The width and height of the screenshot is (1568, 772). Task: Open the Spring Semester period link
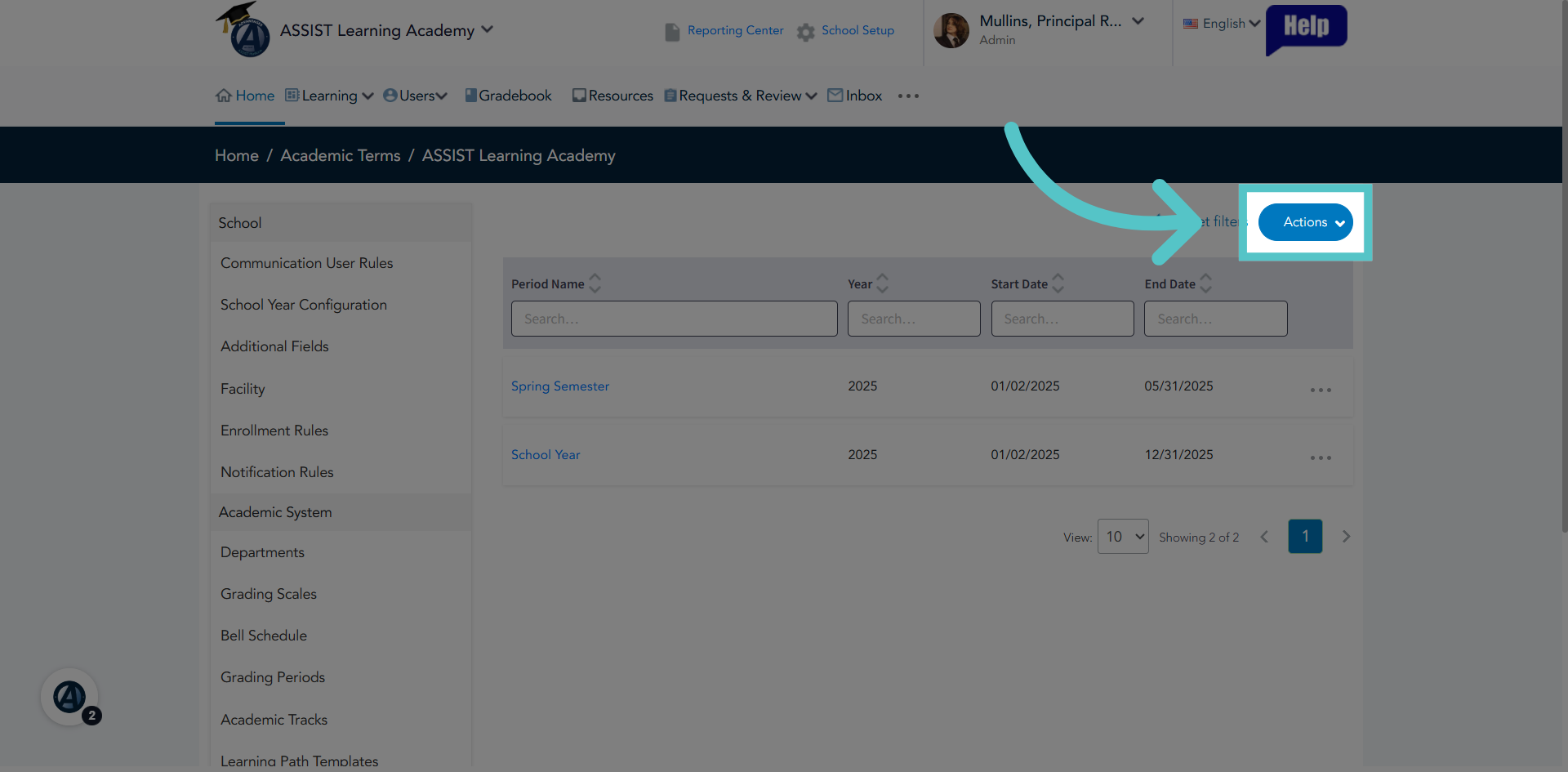560,386
